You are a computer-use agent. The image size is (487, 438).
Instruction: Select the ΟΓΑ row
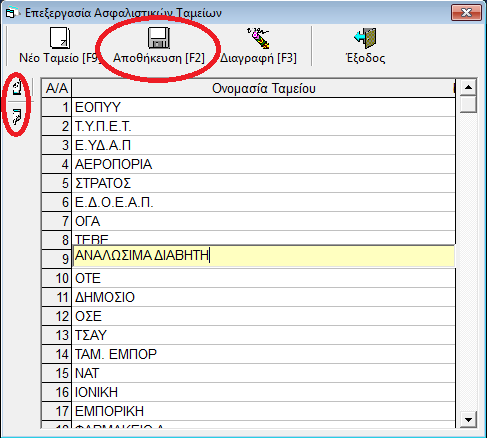(263, 221)
